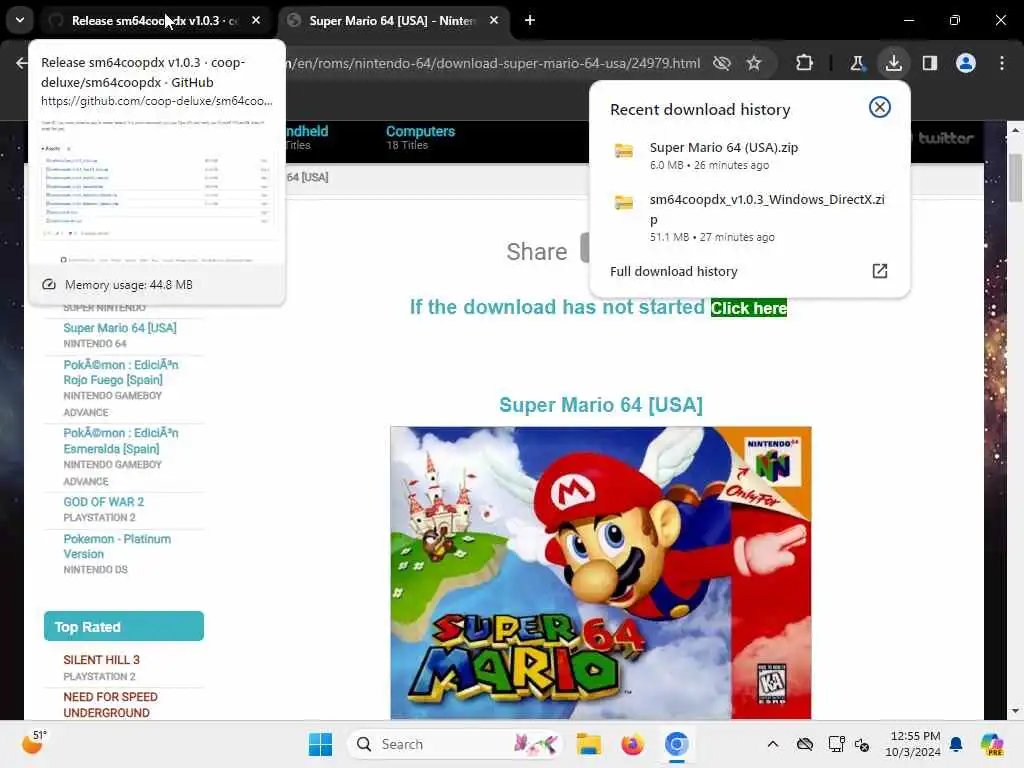This screenshot has height=768, width=1024.
Task: Click the Chrome taskbar icon
Action: coord(677,744)
